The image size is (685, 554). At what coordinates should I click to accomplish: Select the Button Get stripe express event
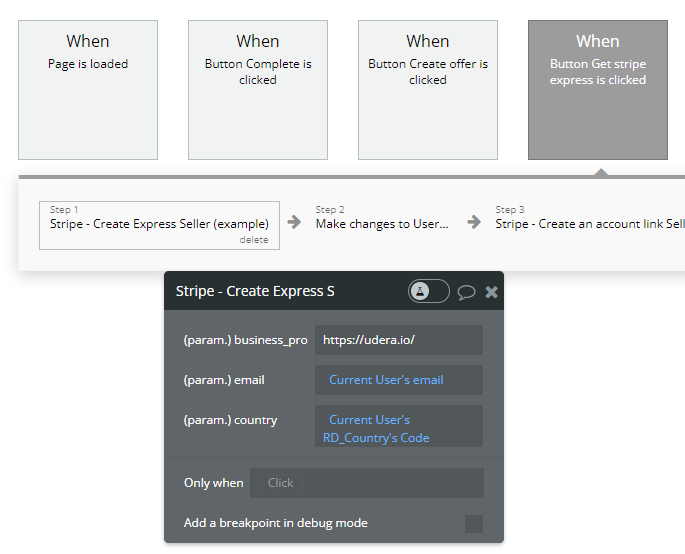pos(598,90)
